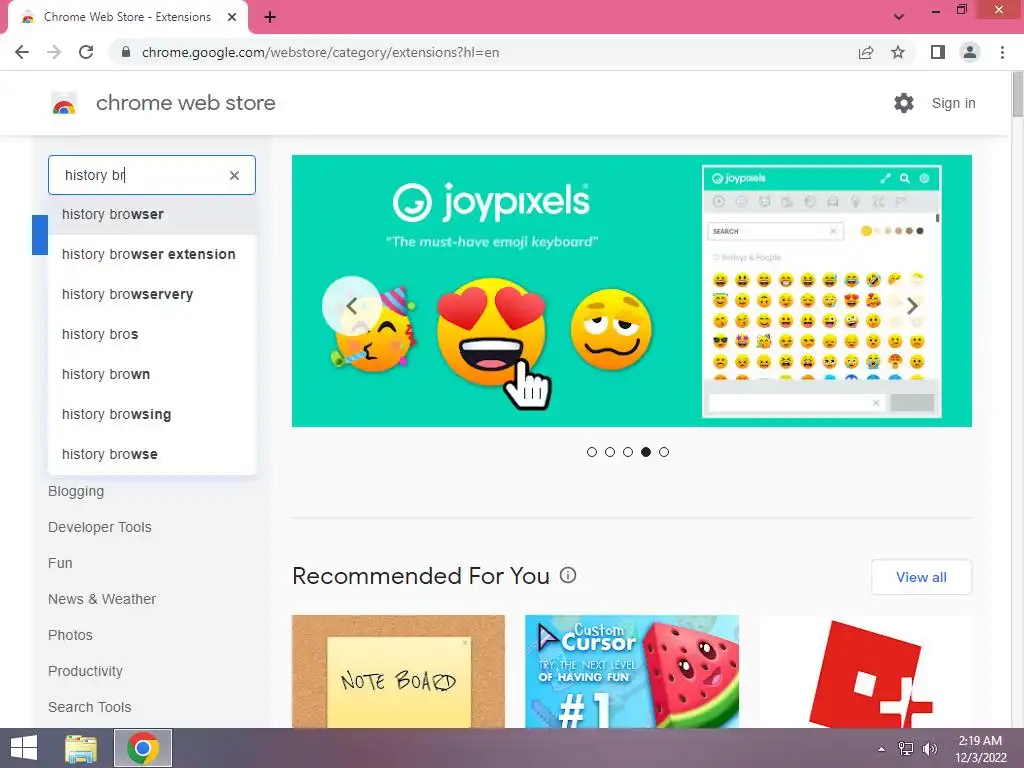Image resolution: width=1024 pixels, height=768 pixels.
Task: Show the next carousel slide
Action: coord(912,306)
